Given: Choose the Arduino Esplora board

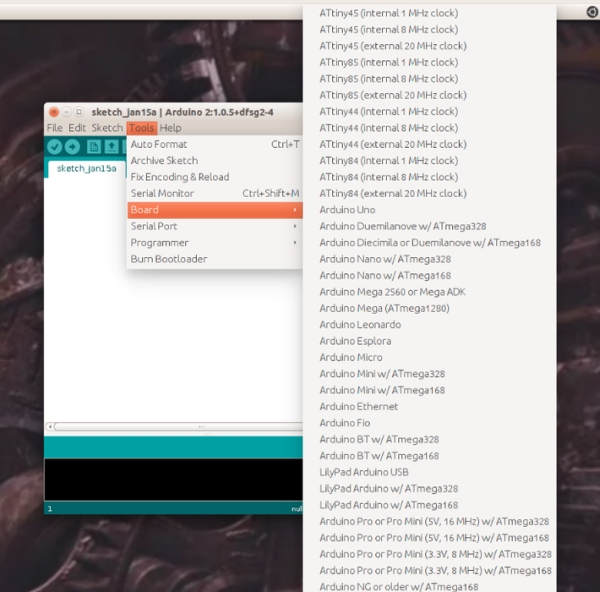Looking at the screenshot, I should pyautogui.click(x=430, y=341).
